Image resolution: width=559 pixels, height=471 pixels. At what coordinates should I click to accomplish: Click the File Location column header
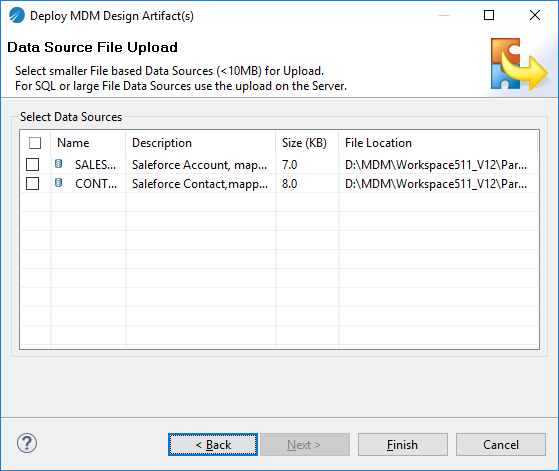point(438,143)
